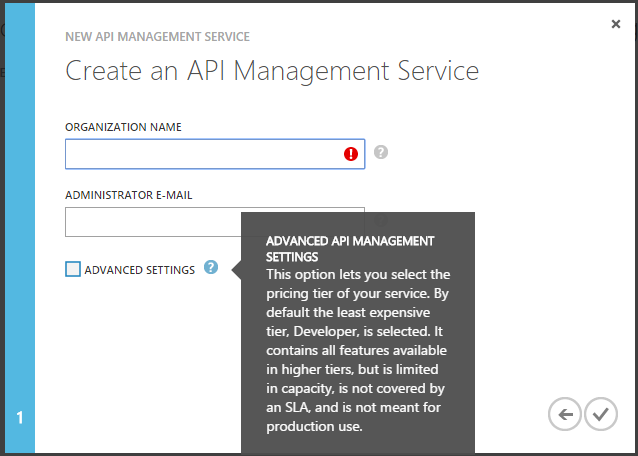Click the step 1 wizard indicator

click(x=19, y=417)
